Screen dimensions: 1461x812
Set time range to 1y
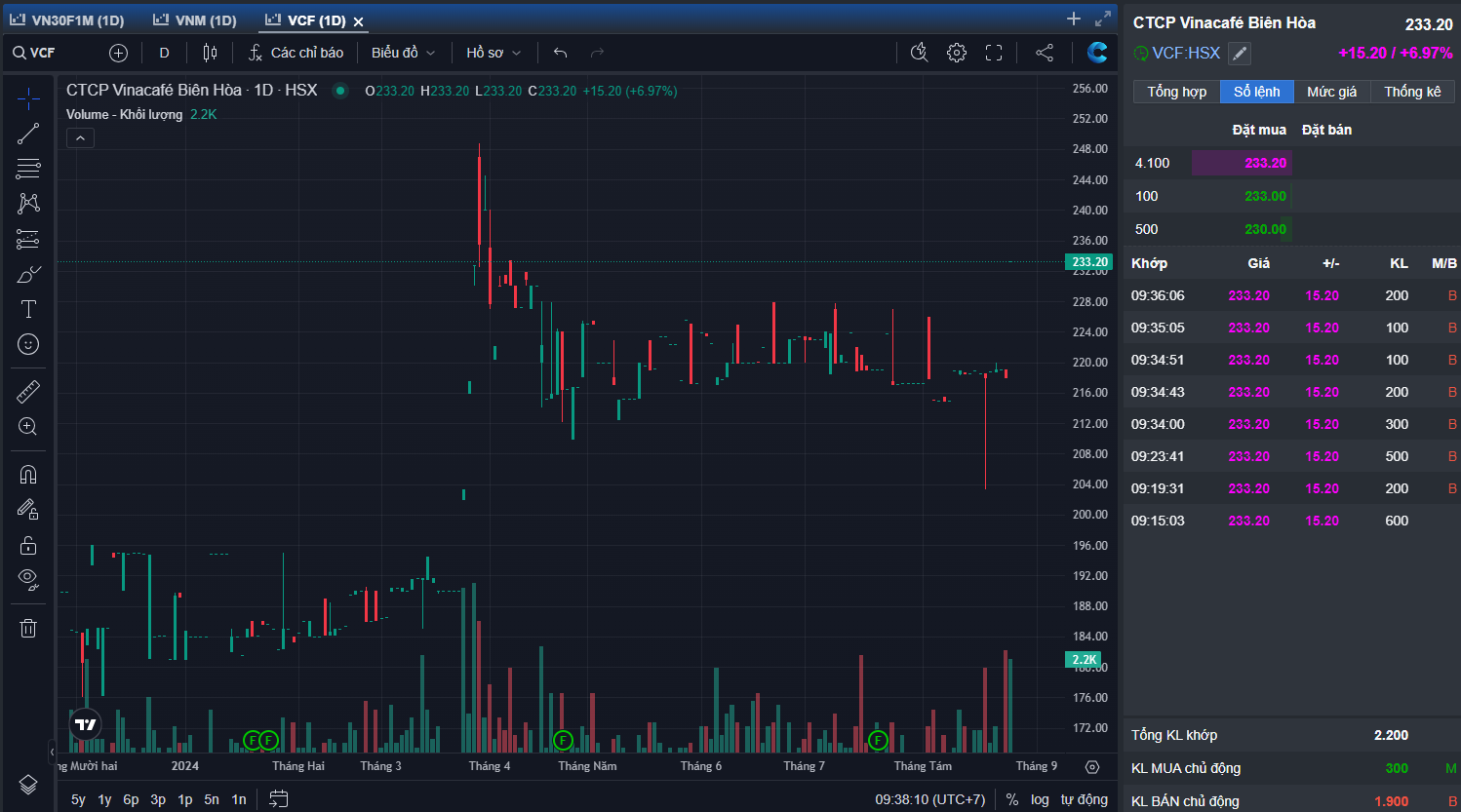pyautogui.click(x=104, y=799)
